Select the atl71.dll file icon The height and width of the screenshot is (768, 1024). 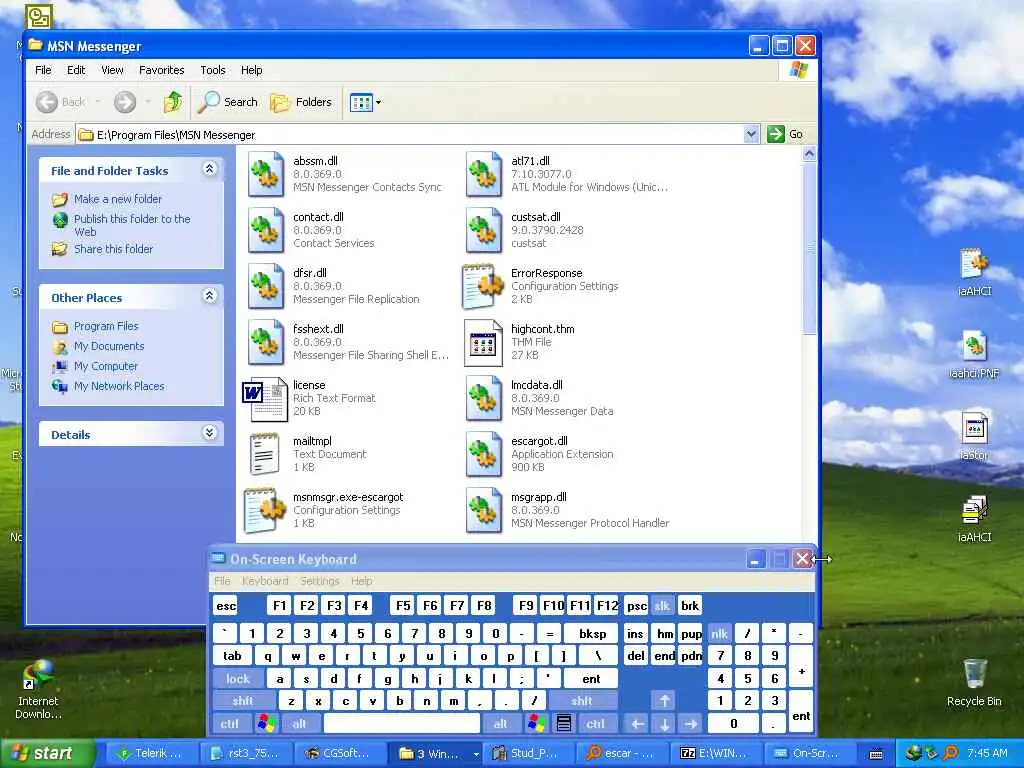(483, 174)
